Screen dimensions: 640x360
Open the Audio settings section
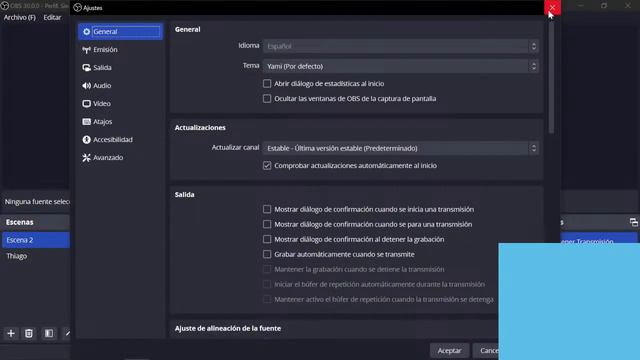[x=120, y=85]
